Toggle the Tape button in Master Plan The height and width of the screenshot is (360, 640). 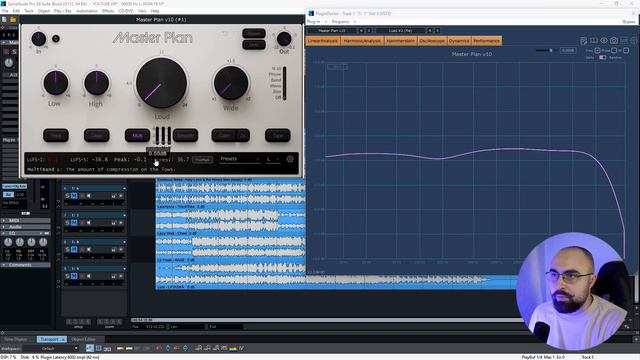coord(278,136)
